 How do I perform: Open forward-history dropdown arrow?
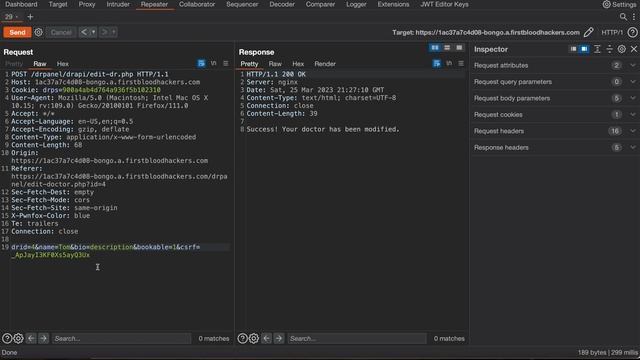114,32
